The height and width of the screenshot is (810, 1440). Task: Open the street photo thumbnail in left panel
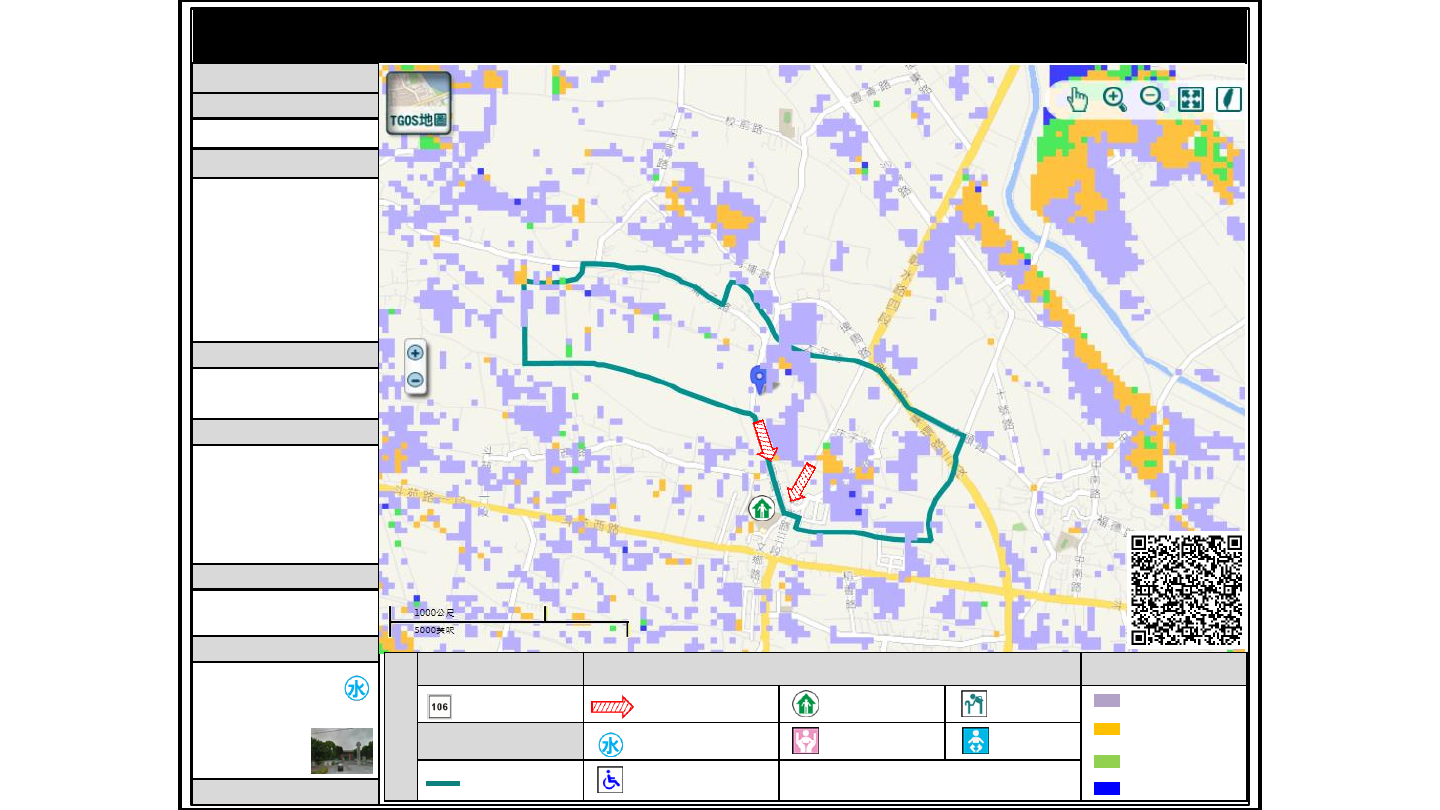pyautogui.click(x=342, y=751)
